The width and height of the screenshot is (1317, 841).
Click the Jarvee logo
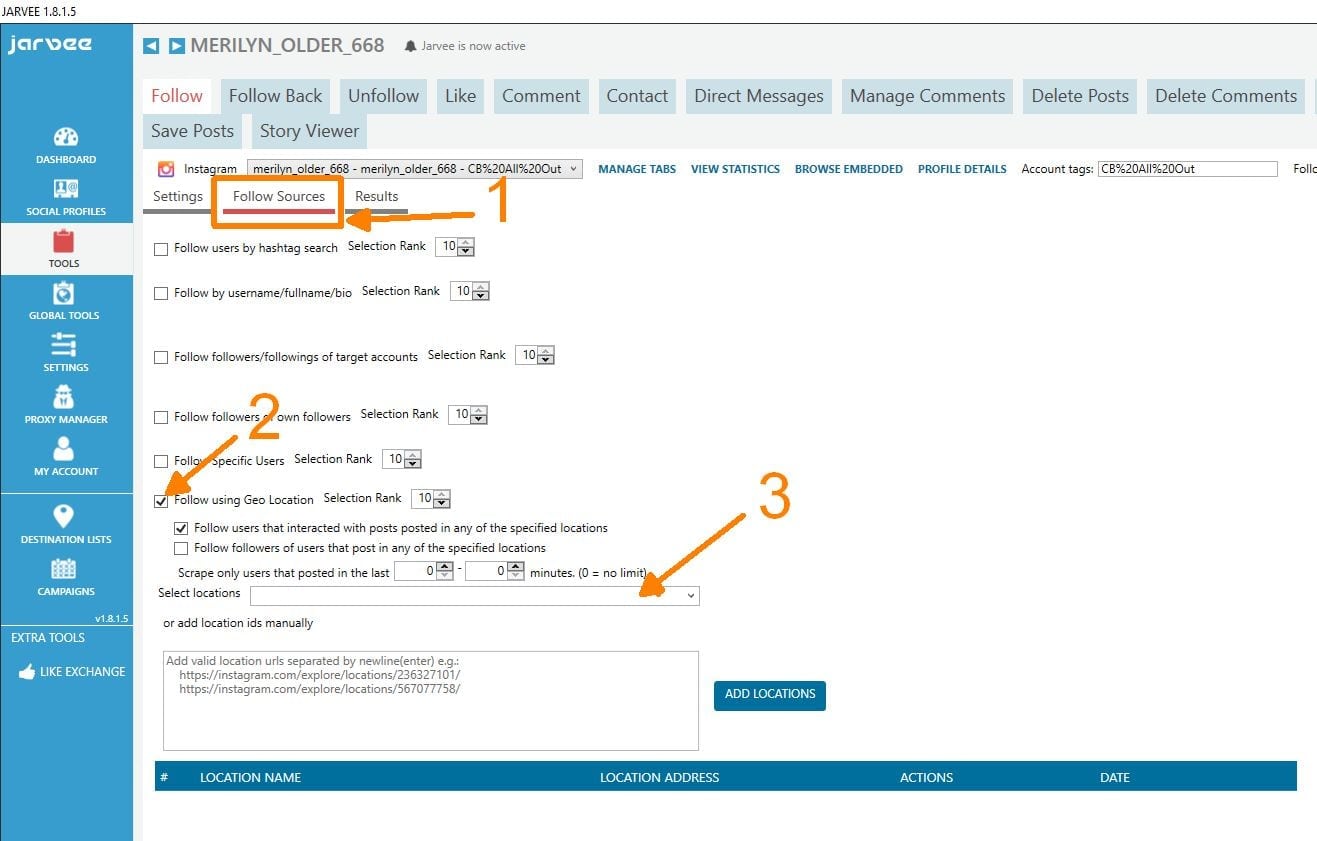click(50, 45)
